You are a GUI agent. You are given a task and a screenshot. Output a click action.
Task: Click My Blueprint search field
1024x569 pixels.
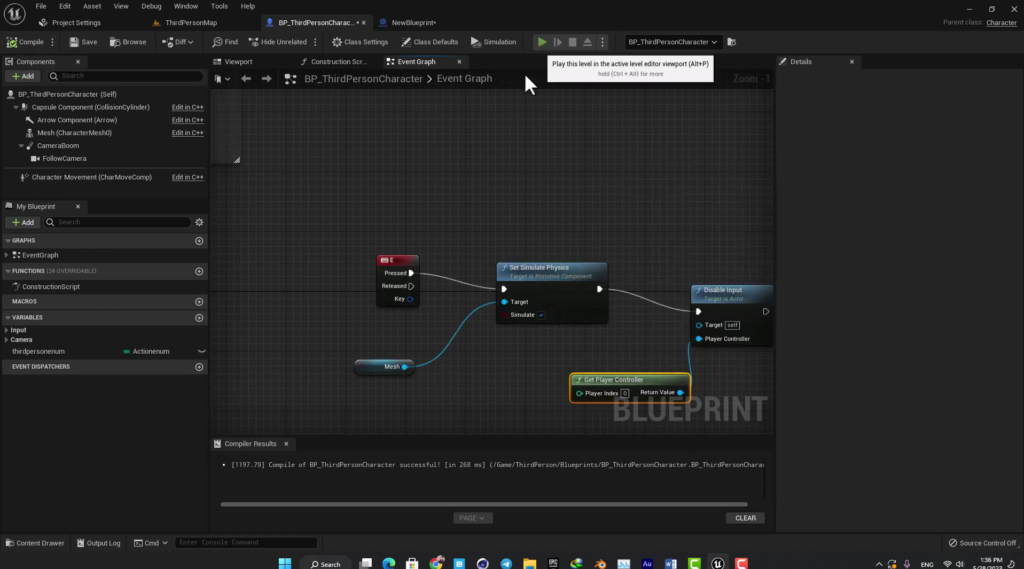click(x=118, y=222)
